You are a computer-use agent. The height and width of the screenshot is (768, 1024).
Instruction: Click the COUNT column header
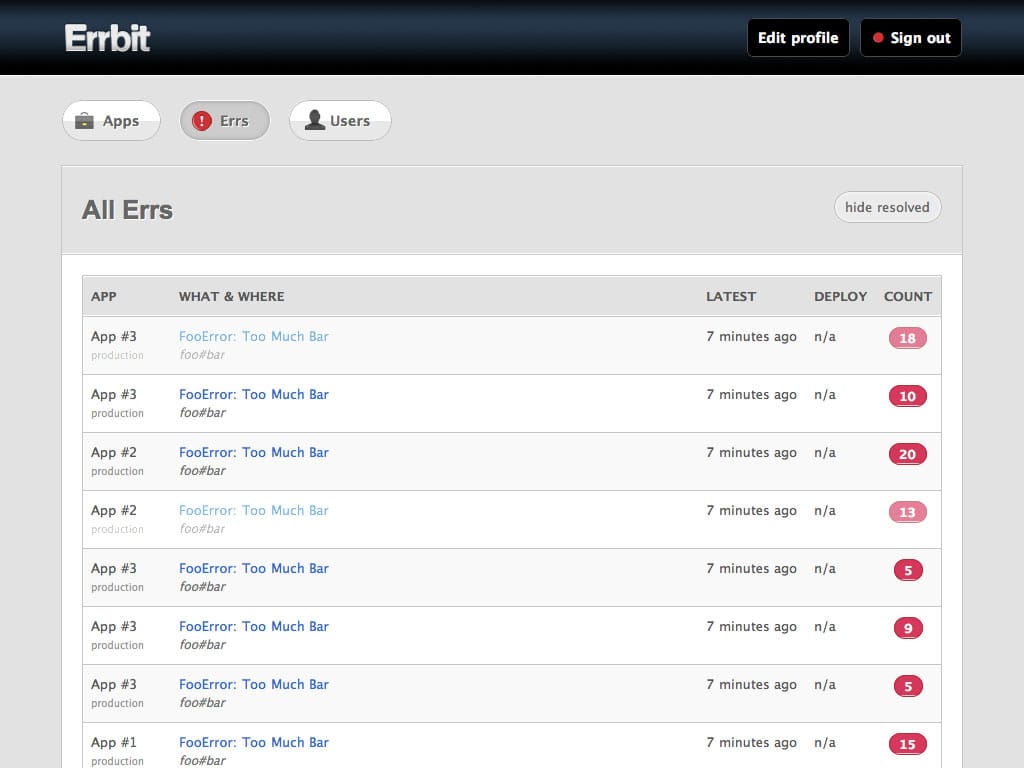[907, 296]
